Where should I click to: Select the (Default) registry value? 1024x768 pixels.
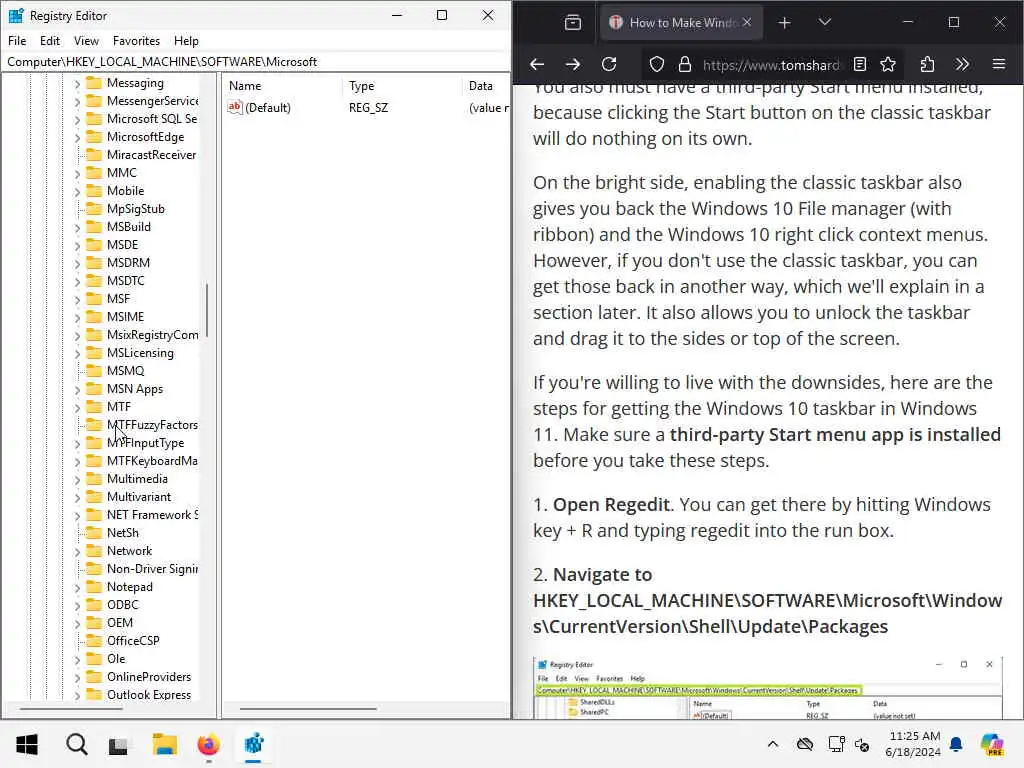(268, 108)
